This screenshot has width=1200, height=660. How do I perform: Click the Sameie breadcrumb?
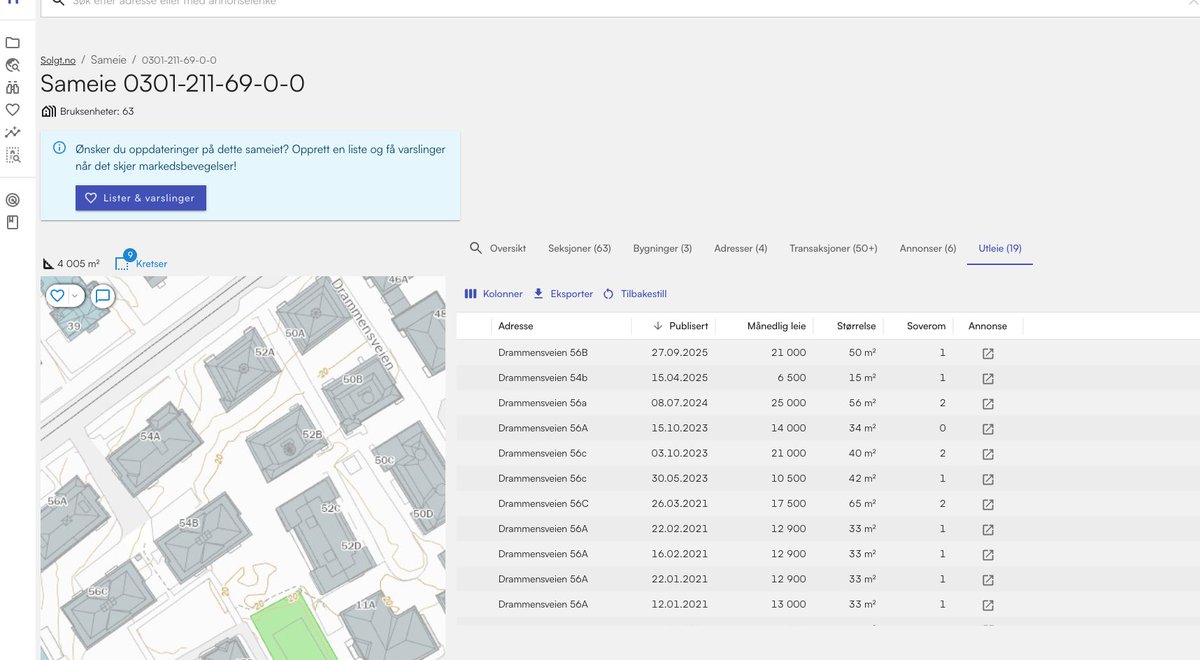pos(108,60)
